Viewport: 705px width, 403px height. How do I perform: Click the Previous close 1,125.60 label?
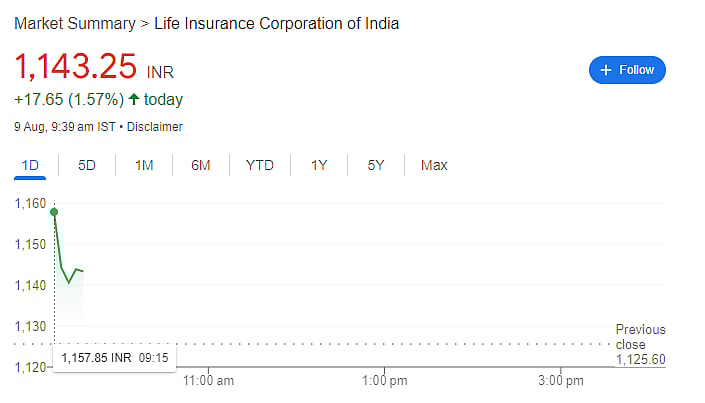click(x=640, y=344)
